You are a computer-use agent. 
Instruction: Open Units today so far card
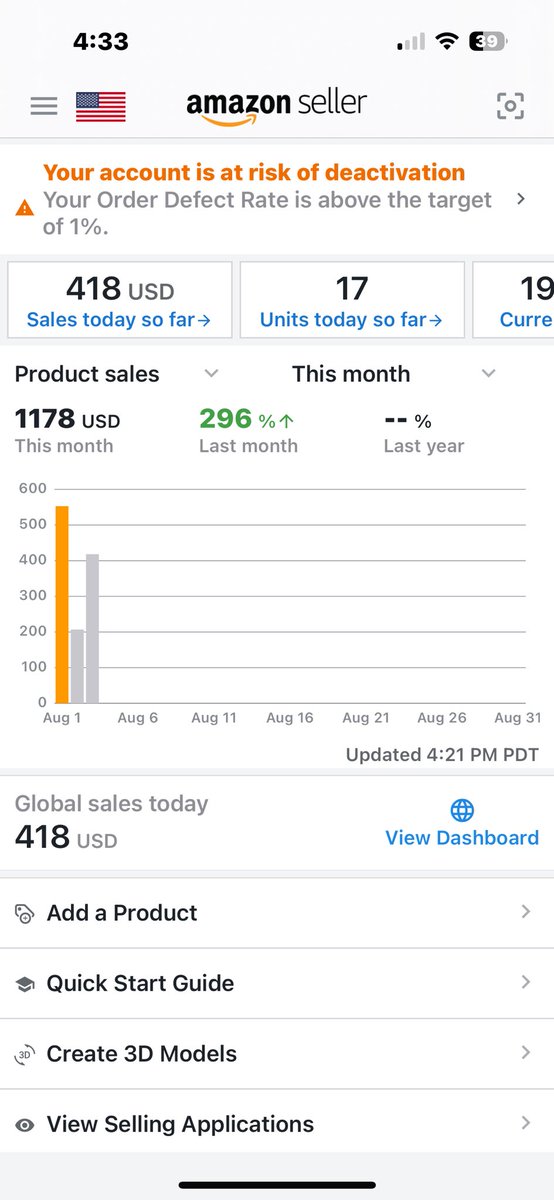tap(352, 300)
